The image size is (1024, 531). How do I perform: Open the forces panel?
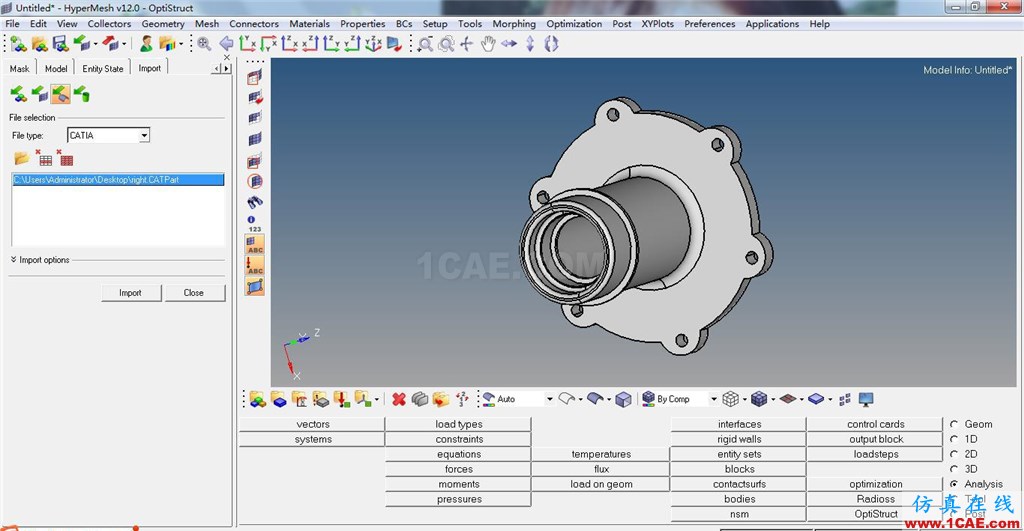pyautogui.click(x=458, y=469)
